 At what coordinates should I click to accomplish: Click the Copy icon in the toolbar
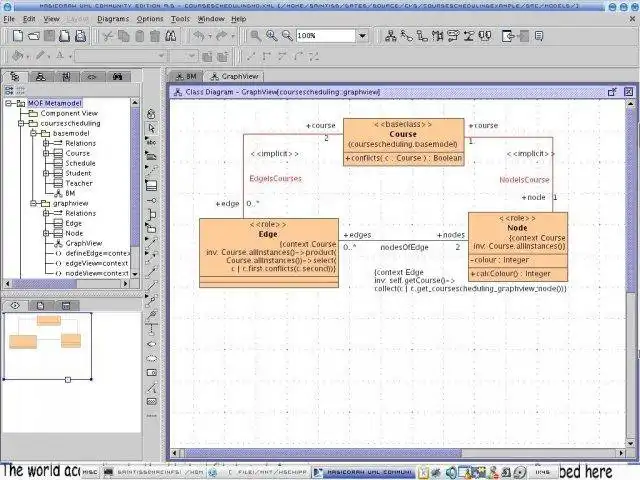pyautogui.click(x=124, y=36)
